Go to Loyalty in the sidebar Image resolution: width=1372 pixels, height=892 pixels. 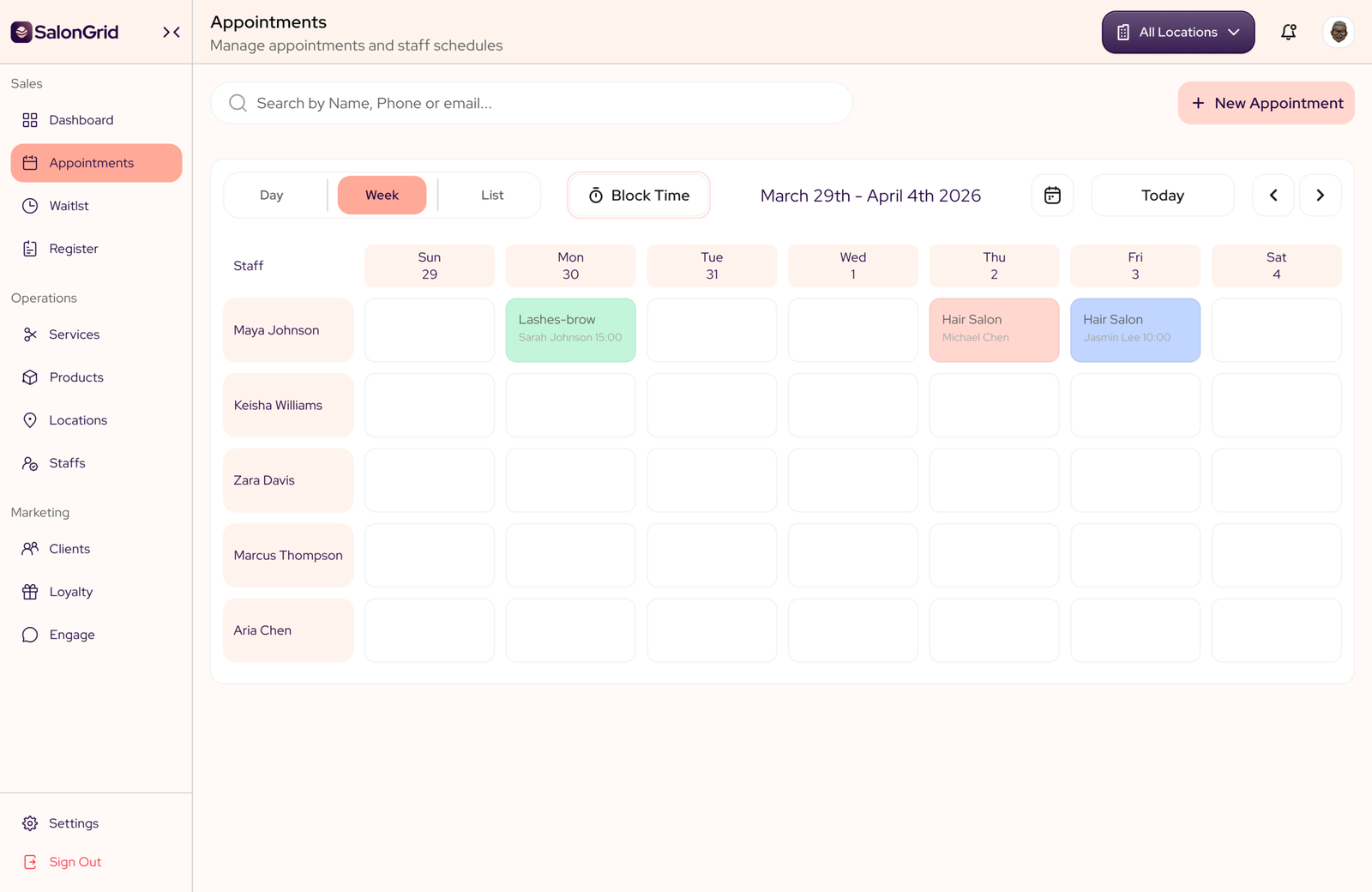70,592
